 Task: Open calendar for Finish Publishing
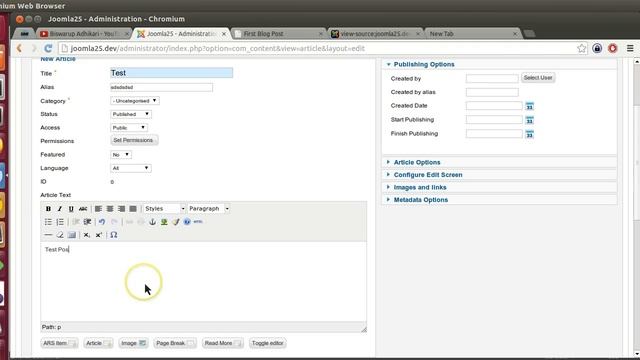[x=529, y=134]
